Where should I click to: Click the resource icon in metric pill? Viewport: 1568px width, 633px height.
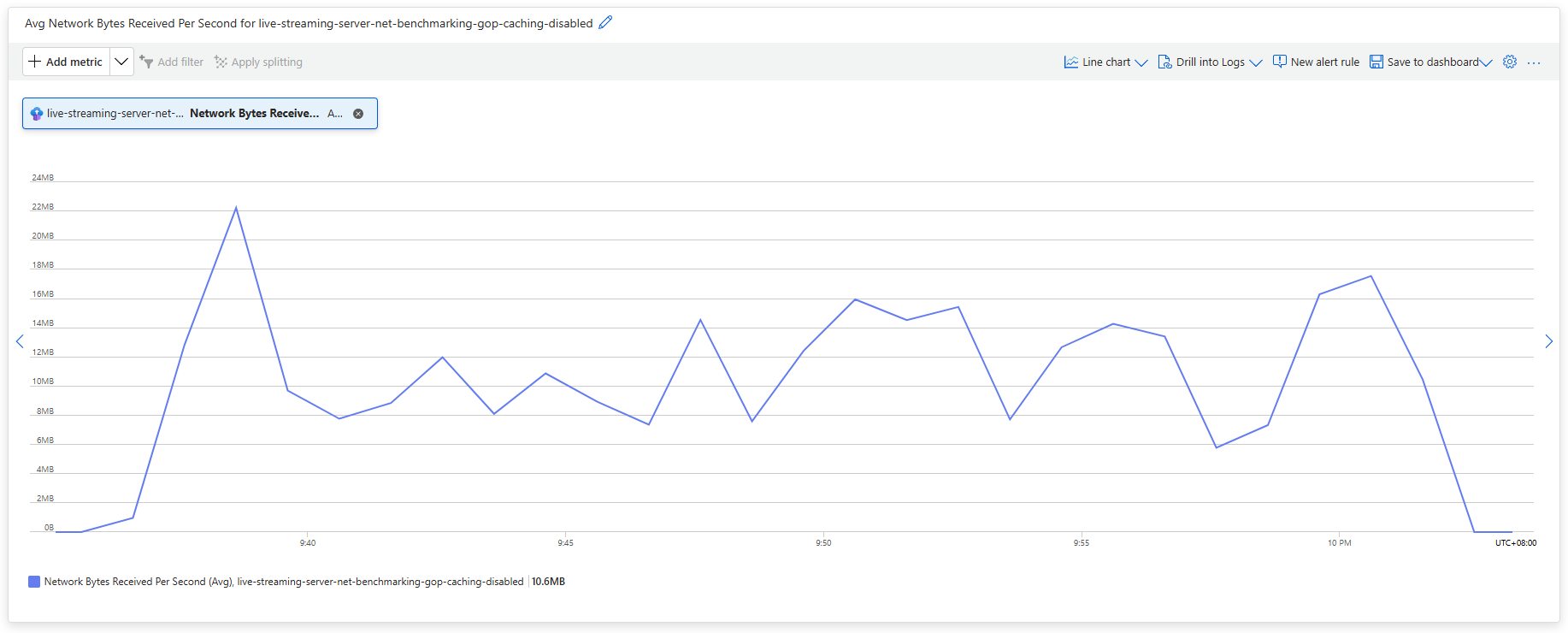tap(37, 113)
